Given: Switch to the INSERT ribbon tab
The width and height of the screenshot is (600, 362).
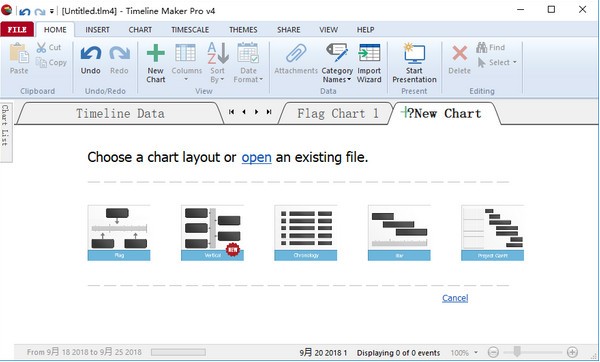Looking at the screenshot, I should click(97, 29).
